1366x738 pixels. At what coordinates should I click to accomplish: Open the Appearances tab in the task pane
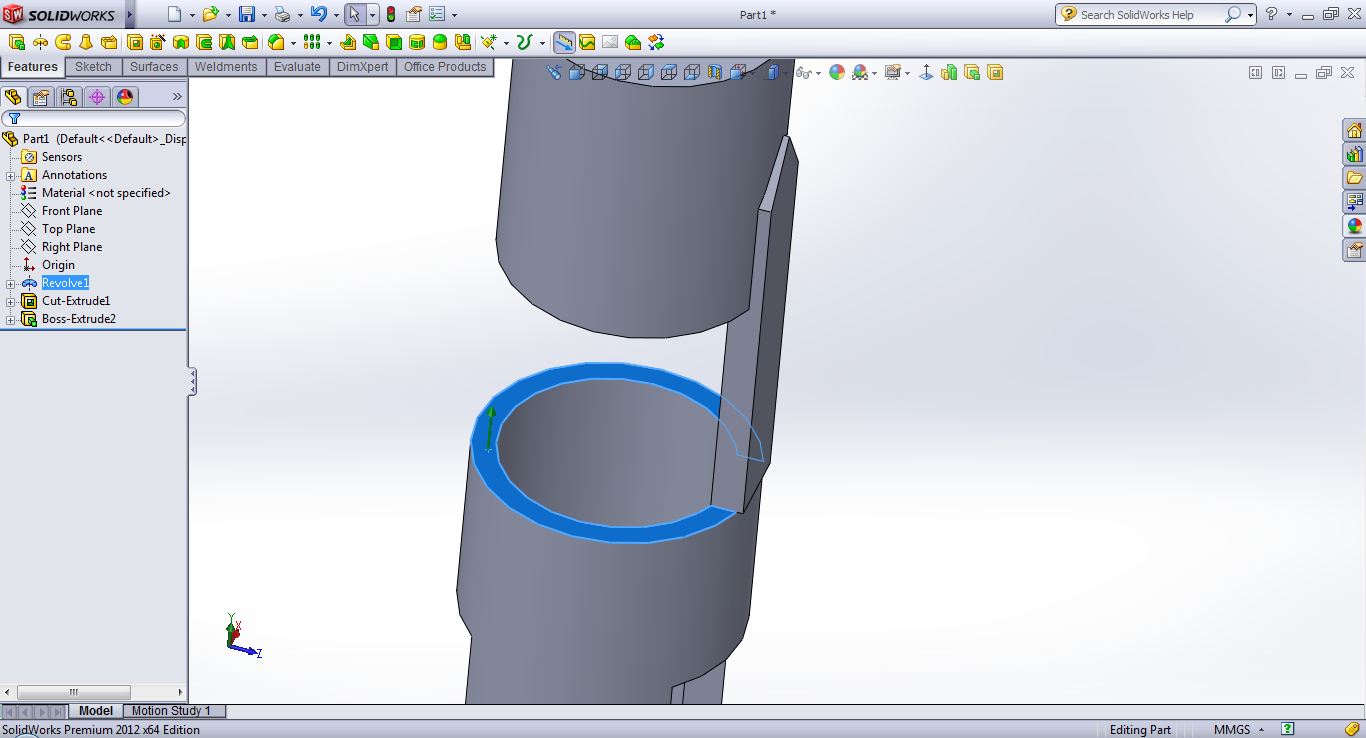coord(1354,226)
